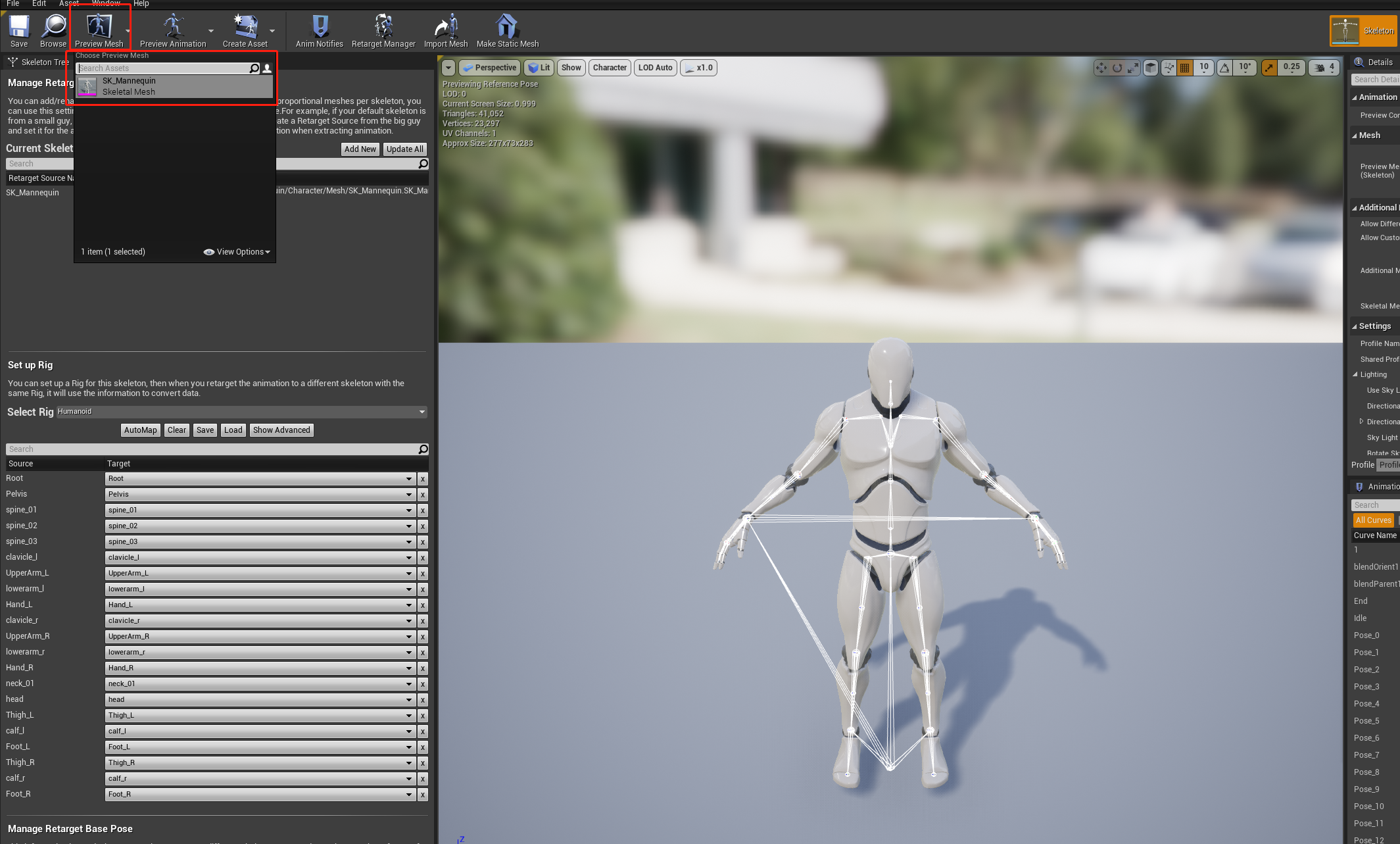This screenshot has width=1400, height=844.
Task: Open the Help menu
Action: 141,4
